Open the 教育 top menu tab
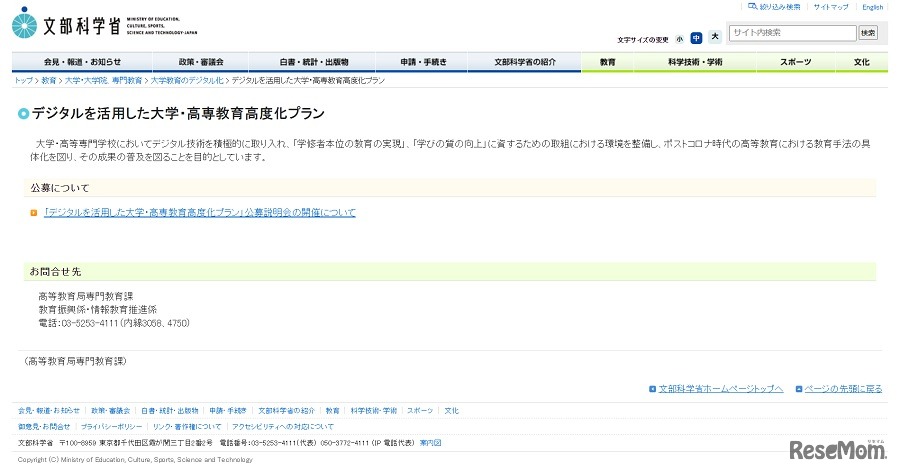The width and height of the screenshot is (900, 473). pos(607,61)
